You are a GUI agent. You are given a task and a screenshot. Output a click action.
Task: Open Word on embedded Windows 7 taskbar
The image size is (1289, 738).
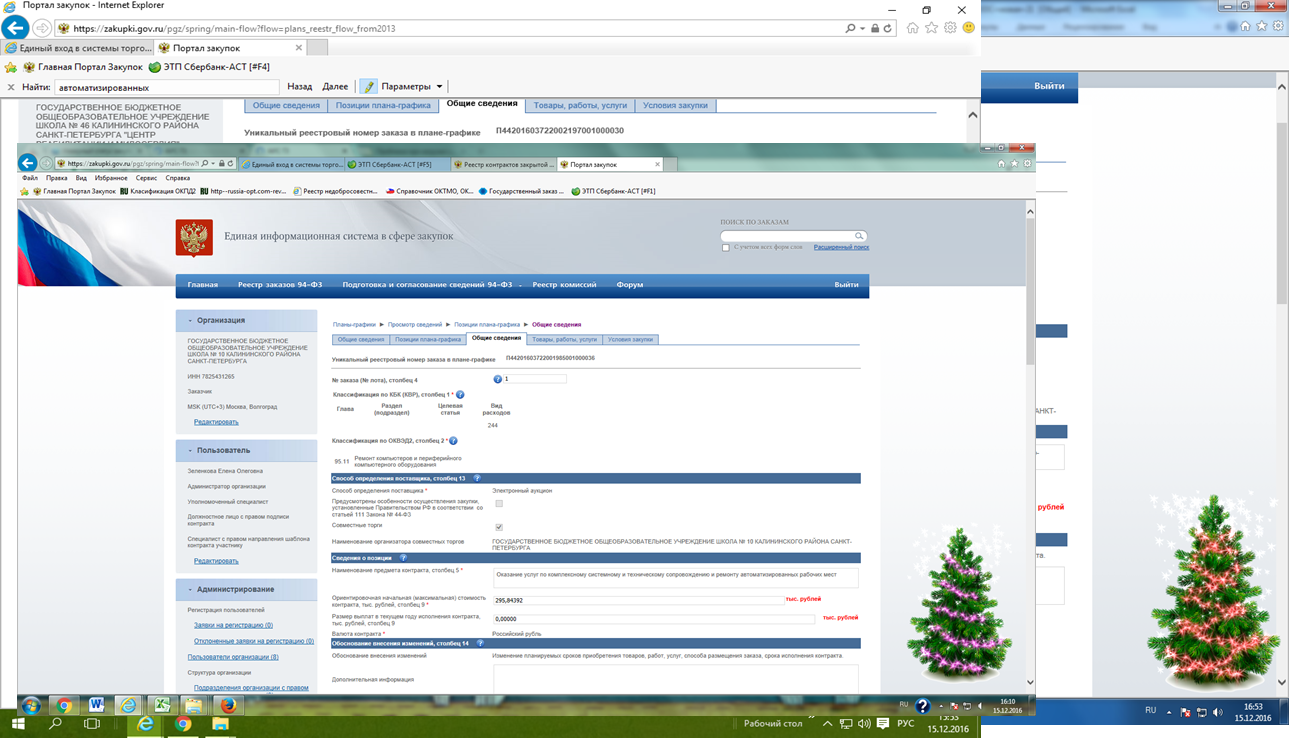(x=97, y=705)
